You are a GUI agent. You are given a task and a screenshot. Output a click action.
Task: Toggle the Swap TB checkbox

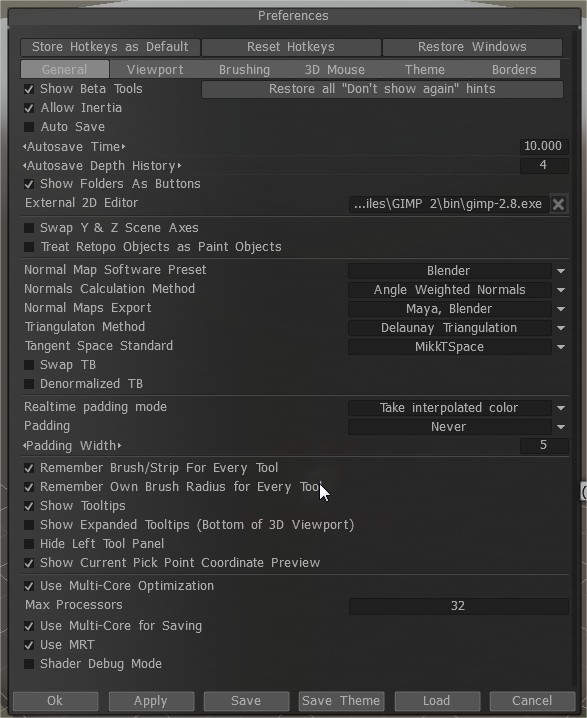(x=29, y=365)
